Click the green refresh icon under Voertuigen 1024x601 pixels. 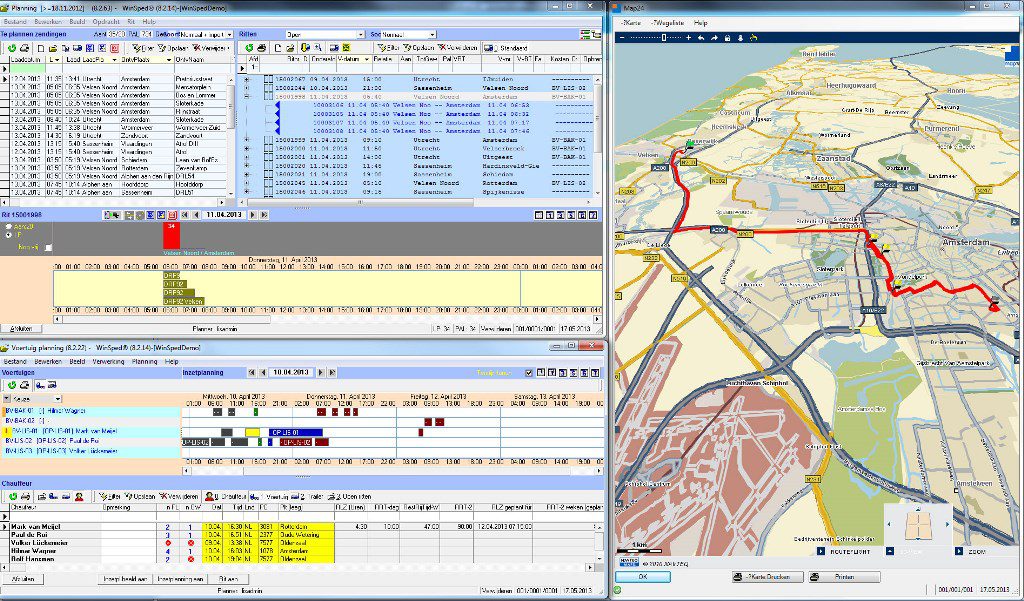click(x=10, y=385)
